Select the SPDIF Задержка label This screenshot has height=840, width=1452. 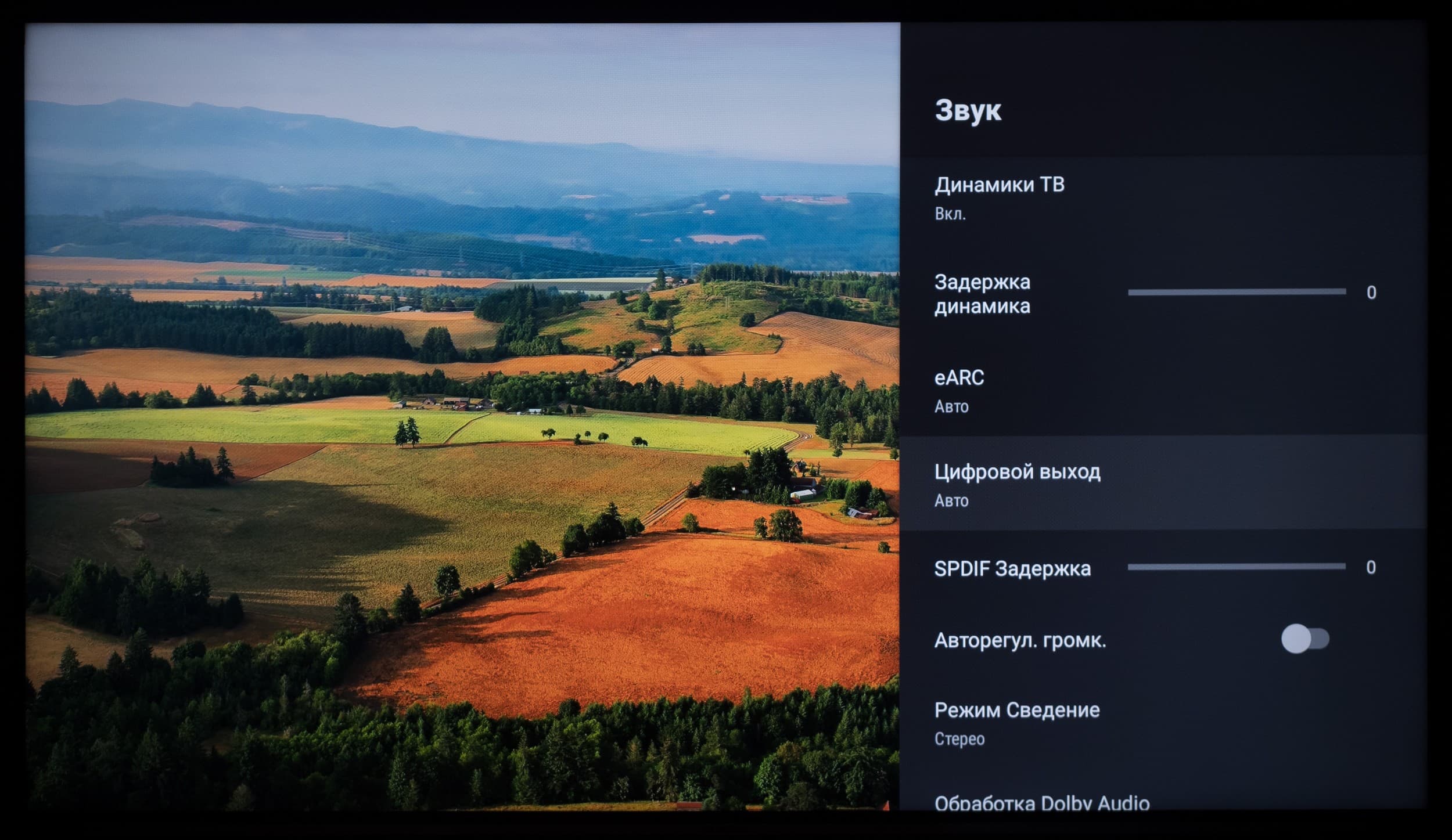tap(1012, 568)
